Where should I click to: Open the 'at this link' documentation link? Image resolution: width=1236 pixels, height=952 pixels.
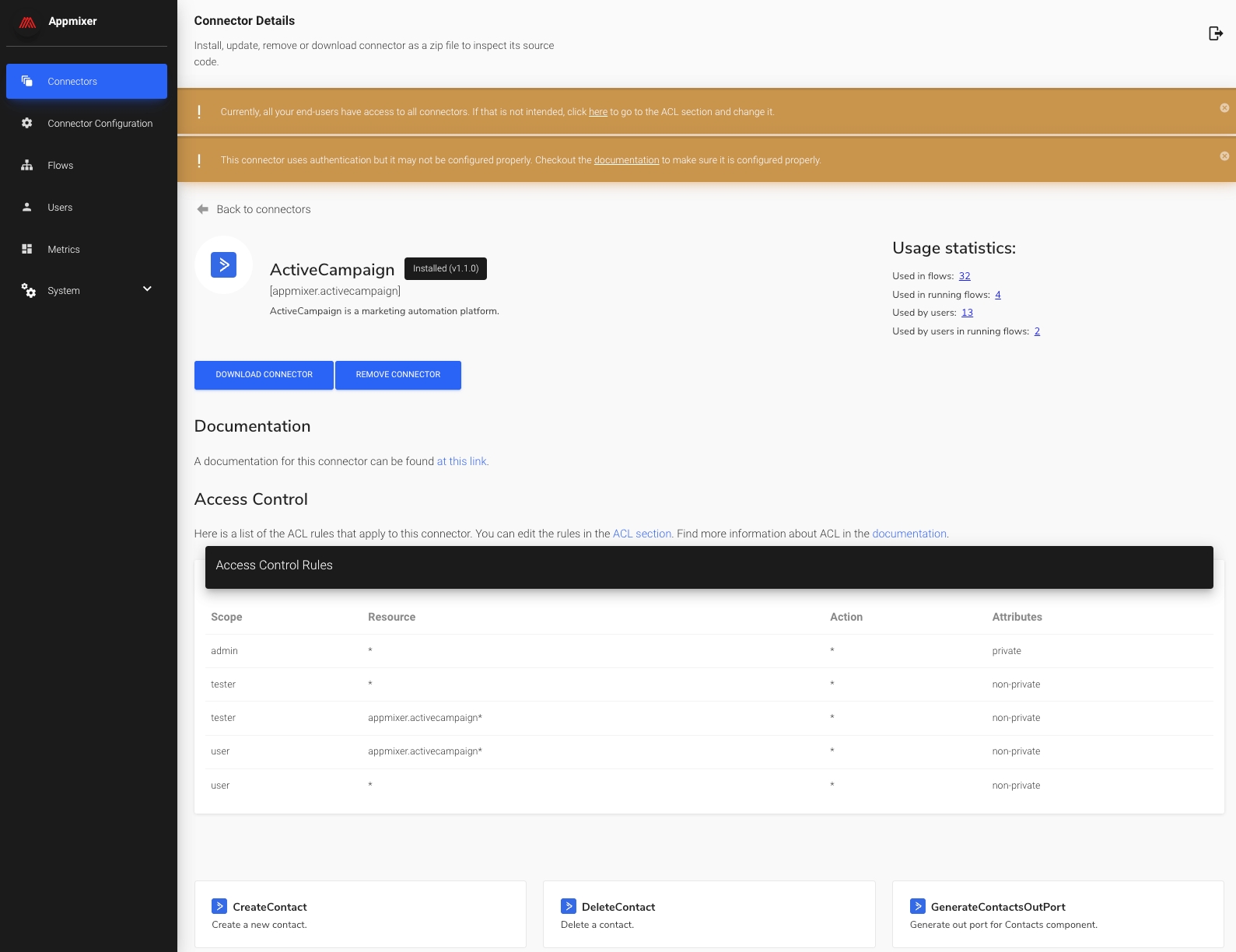(x=461, y=461)
